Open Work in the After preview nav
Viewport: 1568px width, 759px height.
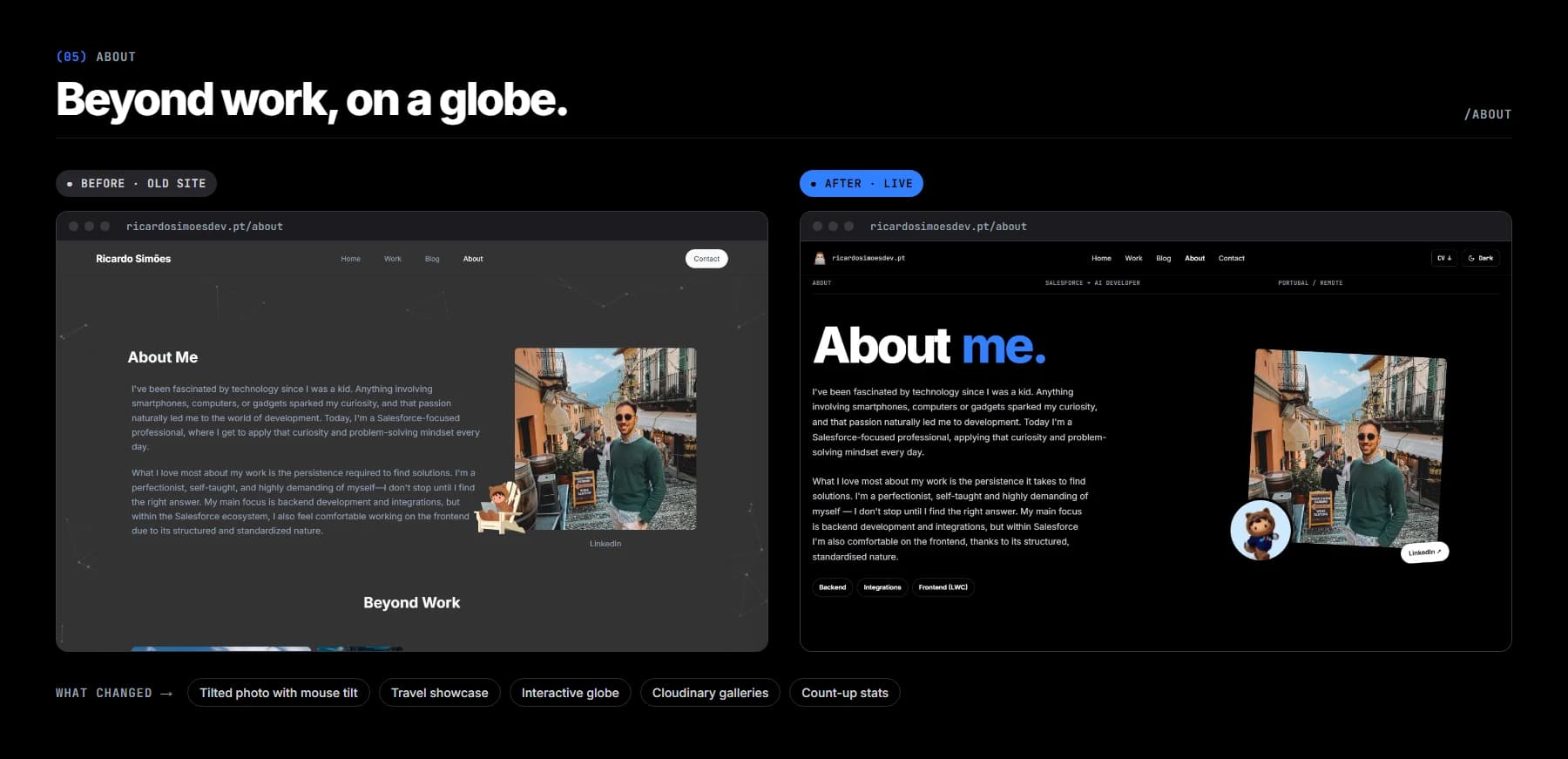pyautogui.click(x=1133, y=258)
